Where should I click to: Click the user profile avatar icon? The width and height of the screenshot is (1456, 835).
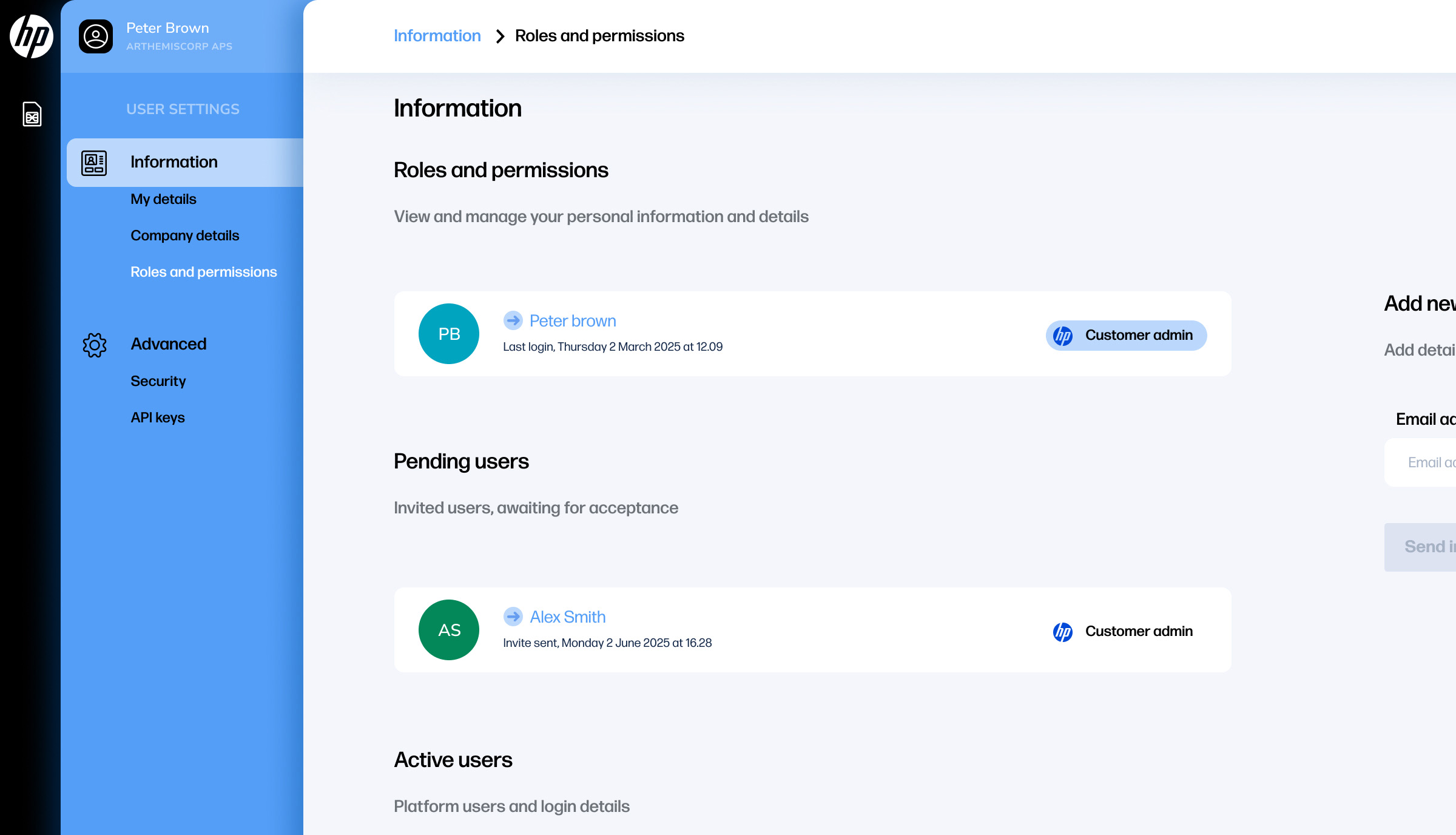tap(96, 36)
